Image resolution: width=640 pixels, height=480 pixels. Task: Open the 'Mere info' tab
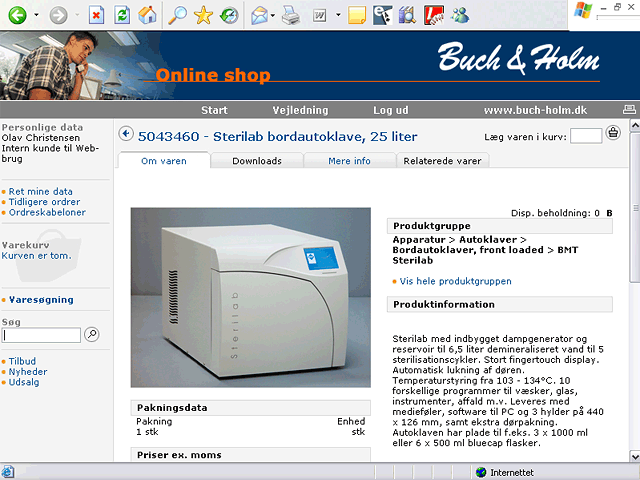[x=349, y=161]
